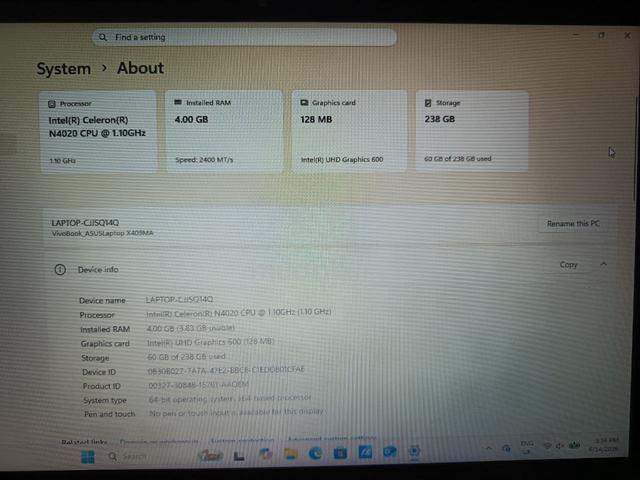Copy the Device info details
The height and width of the screenshot is (480, 640).
[569, 264]
